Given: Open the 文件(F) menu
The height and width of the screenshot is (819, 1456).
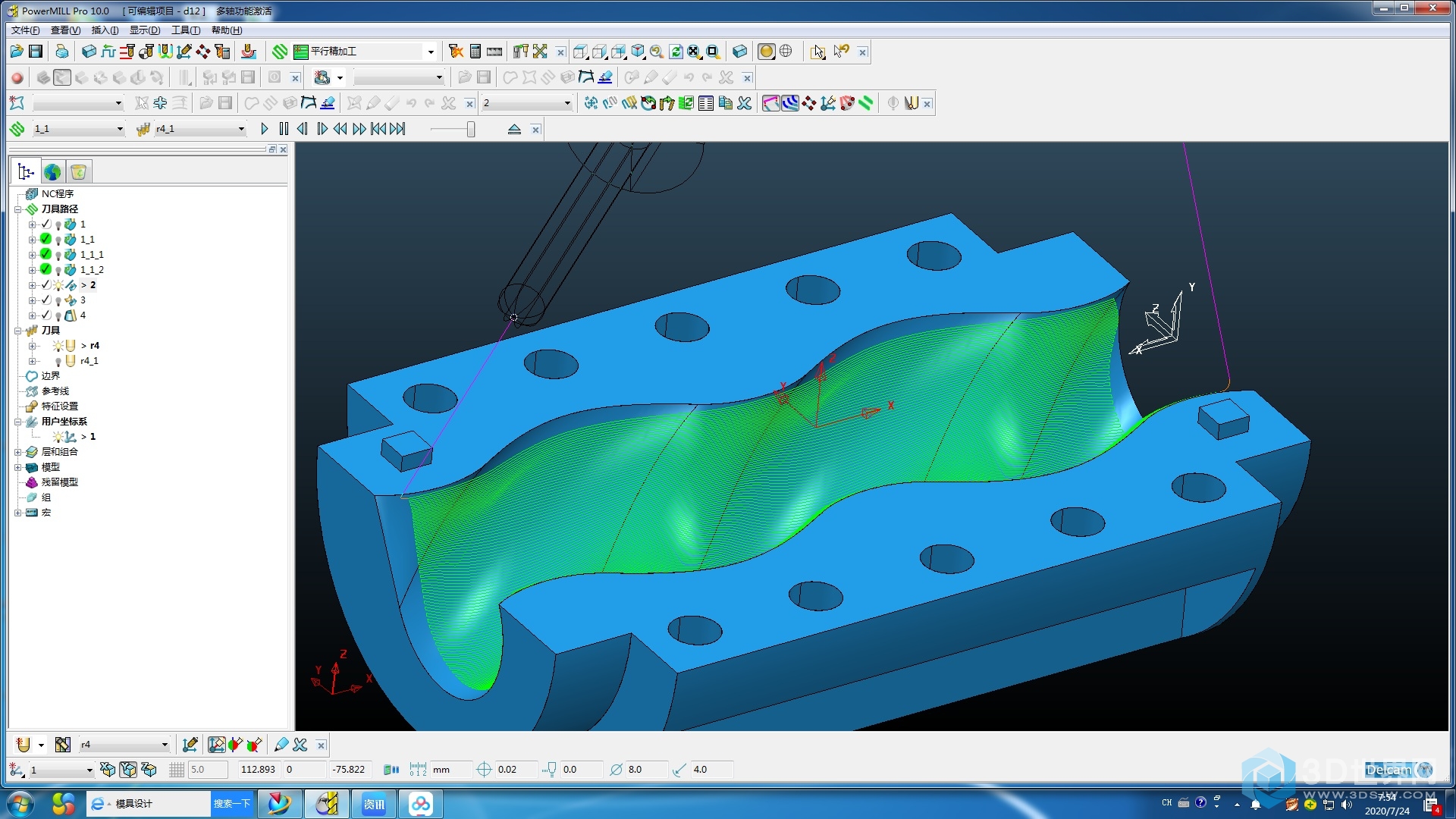Looking at the screenshot, I should [25, 30].
